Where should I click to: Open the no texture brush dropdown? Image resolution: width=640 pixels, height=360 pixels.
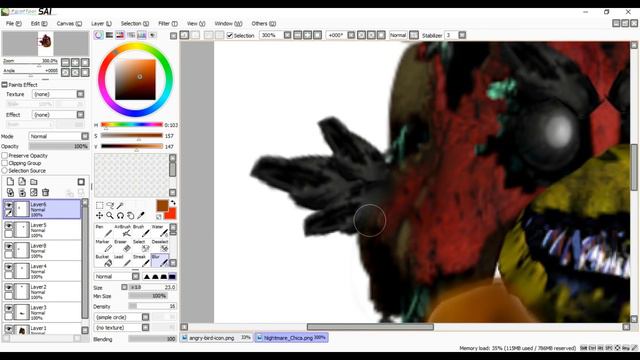pyautogui.click(x=145, y=327)
